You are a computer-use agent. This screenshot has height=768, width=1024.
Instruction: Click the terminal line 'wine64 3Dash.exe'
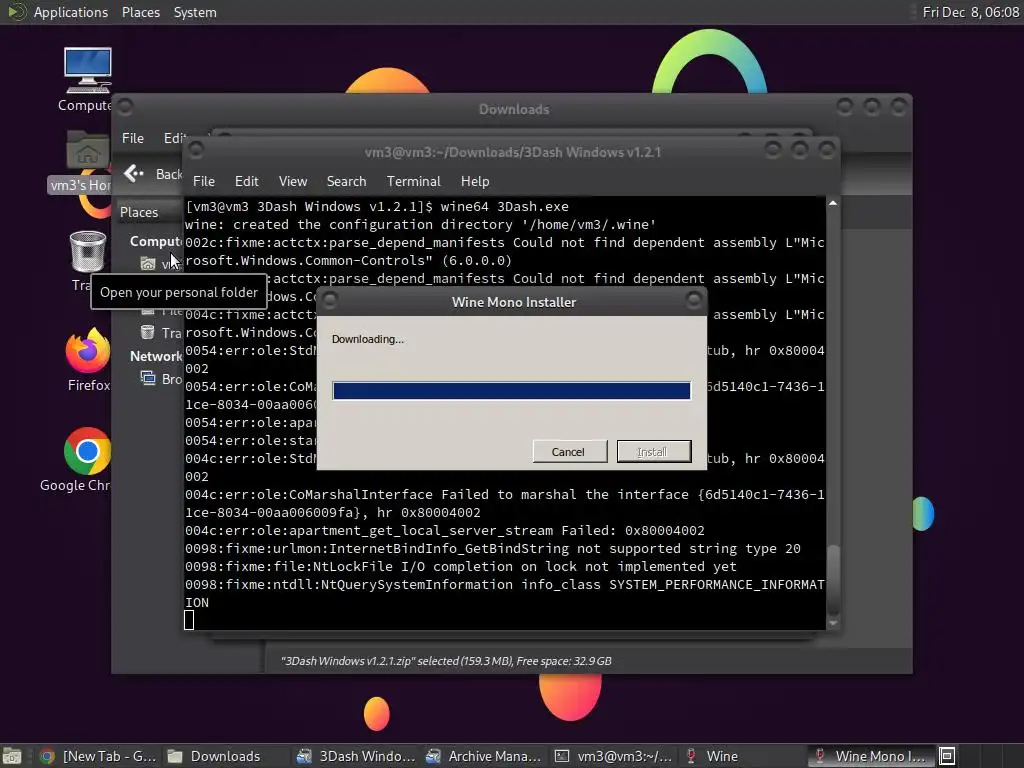click(x=504, y=206)
